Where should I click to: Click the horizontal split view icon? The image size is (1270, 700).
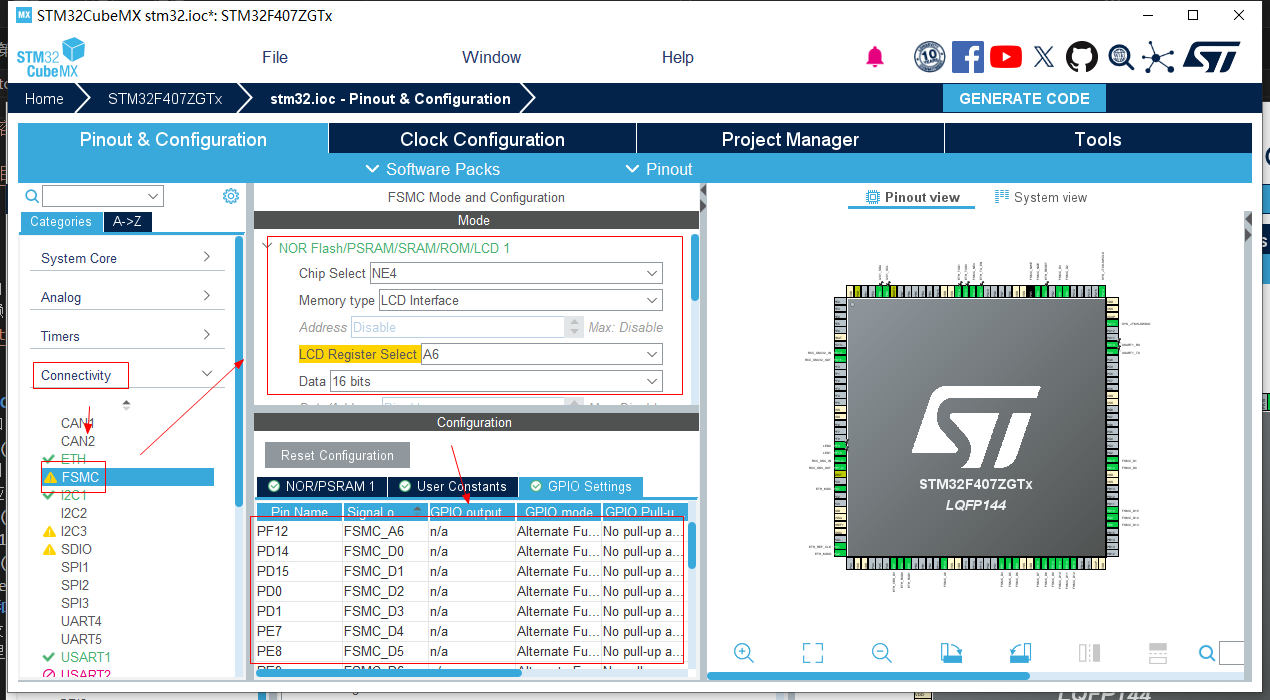coord(1158,653)
